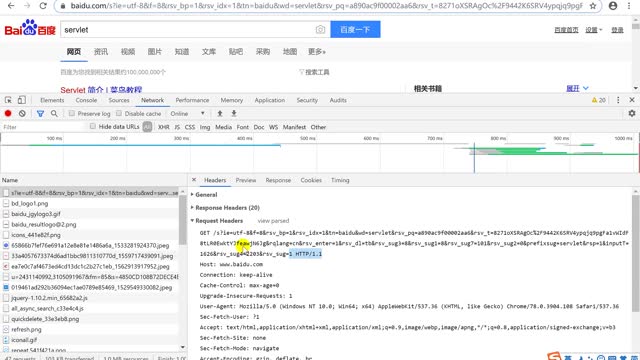The width and height of the screenshot is (640, 360).
Task: Click the browser forward arrow
Action: click(x=27, y=6)
